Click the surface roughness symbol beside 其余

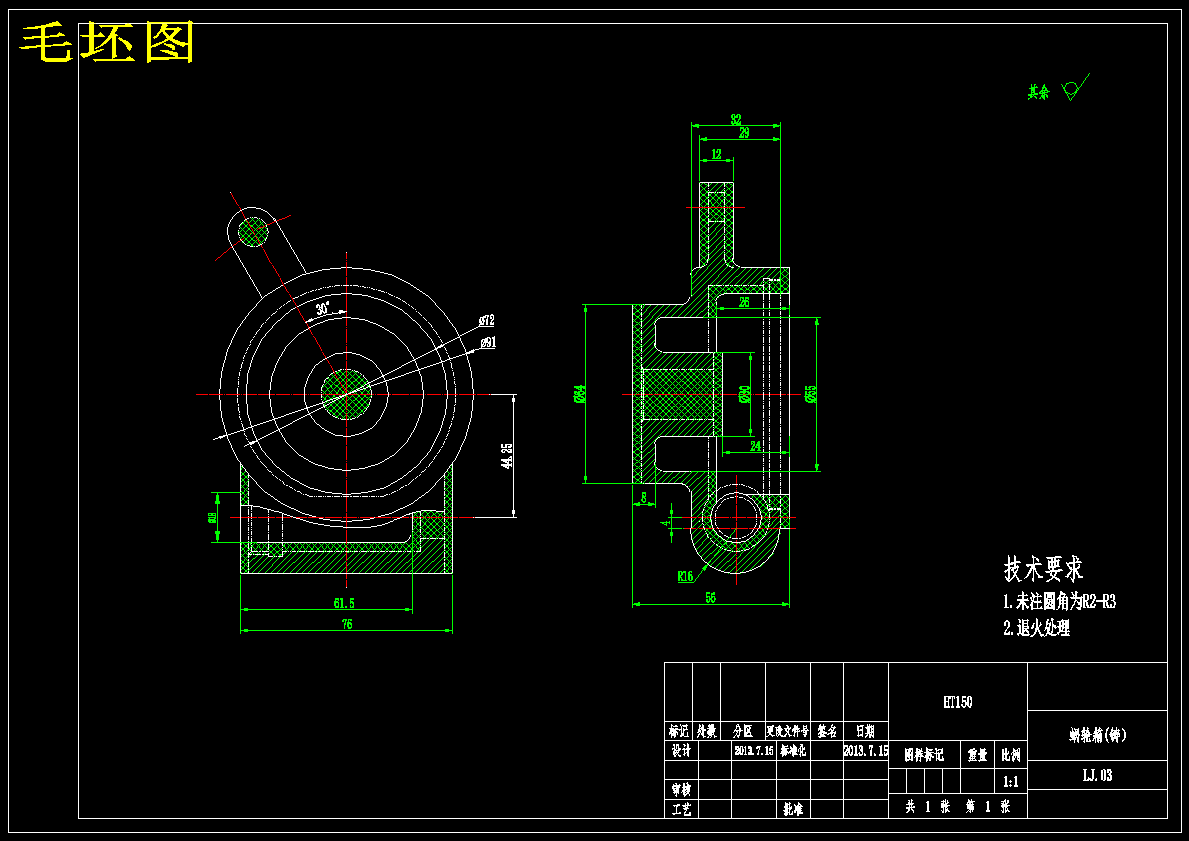(x=1075, y=87)
